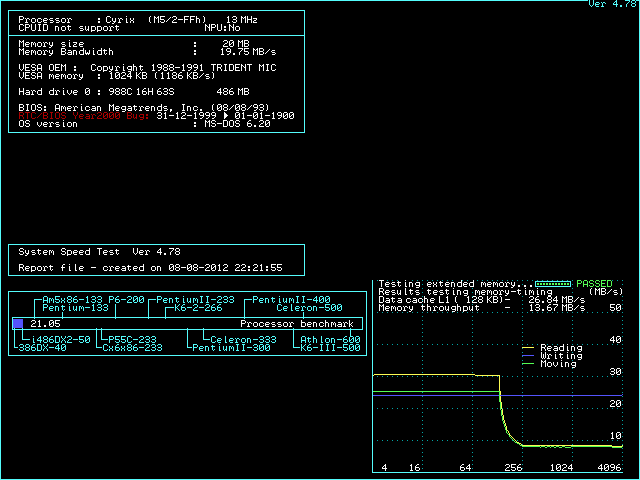Click the P6-200 reference label
Image resolution: width=640 pixels, height=480 pixels.
point(126,300)
